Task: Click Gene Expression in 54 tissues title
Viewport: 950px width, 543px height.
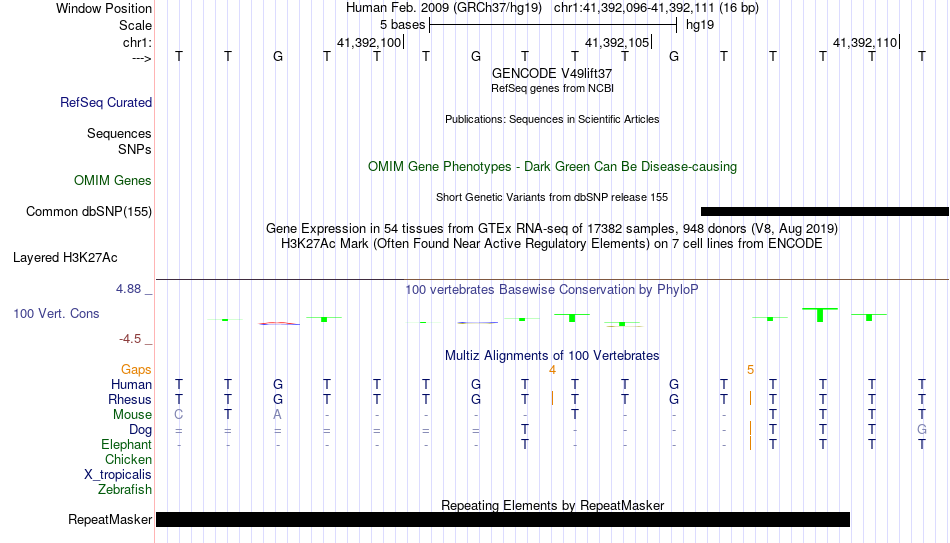Action: 552,228
